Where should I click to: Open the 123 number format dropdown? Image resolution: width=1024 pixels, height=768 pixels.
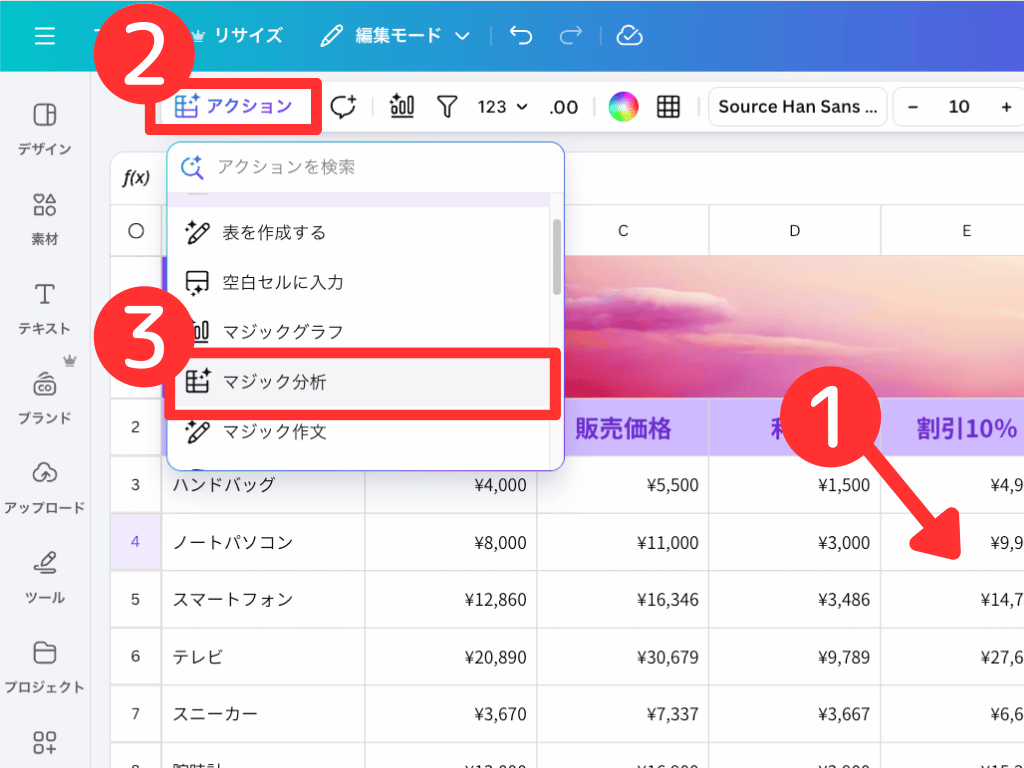click(x=502, y=107)
